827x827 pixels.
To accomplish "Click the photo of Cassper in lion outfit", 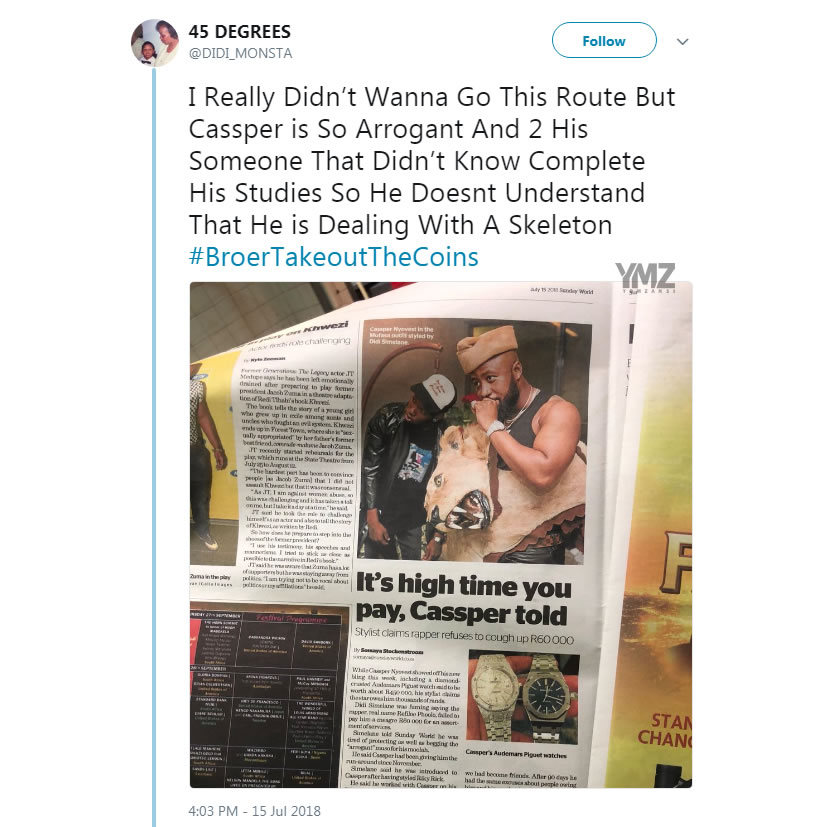I will [474, 440].
